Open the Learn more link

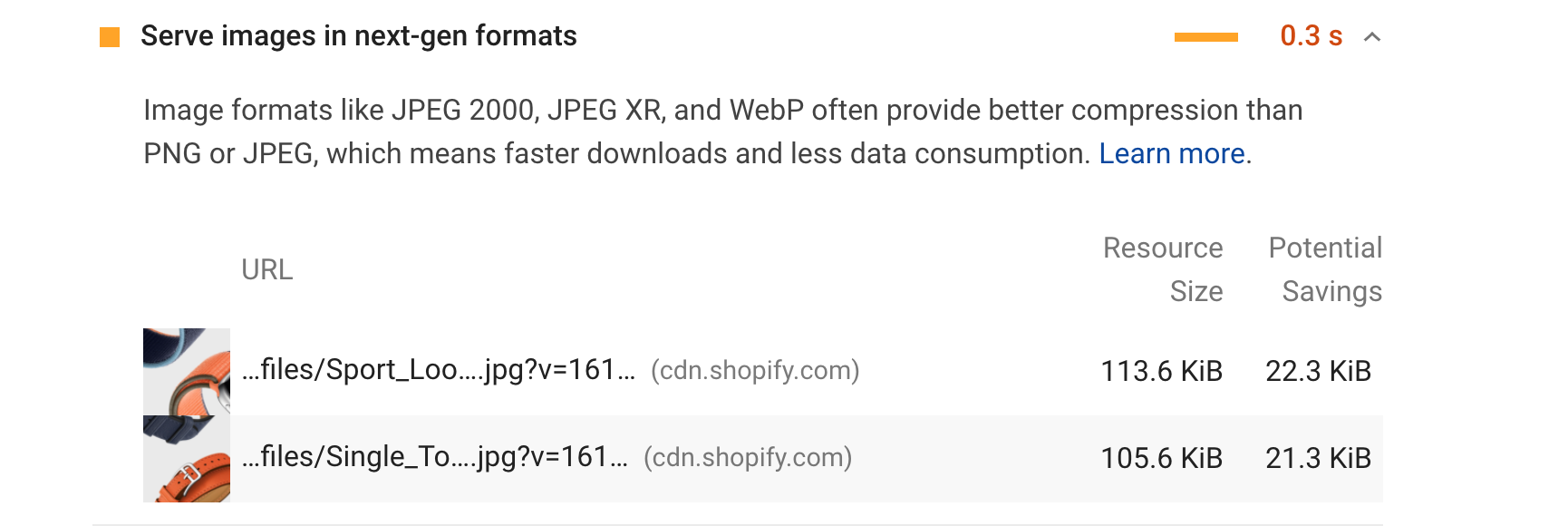coord(1171,154)
